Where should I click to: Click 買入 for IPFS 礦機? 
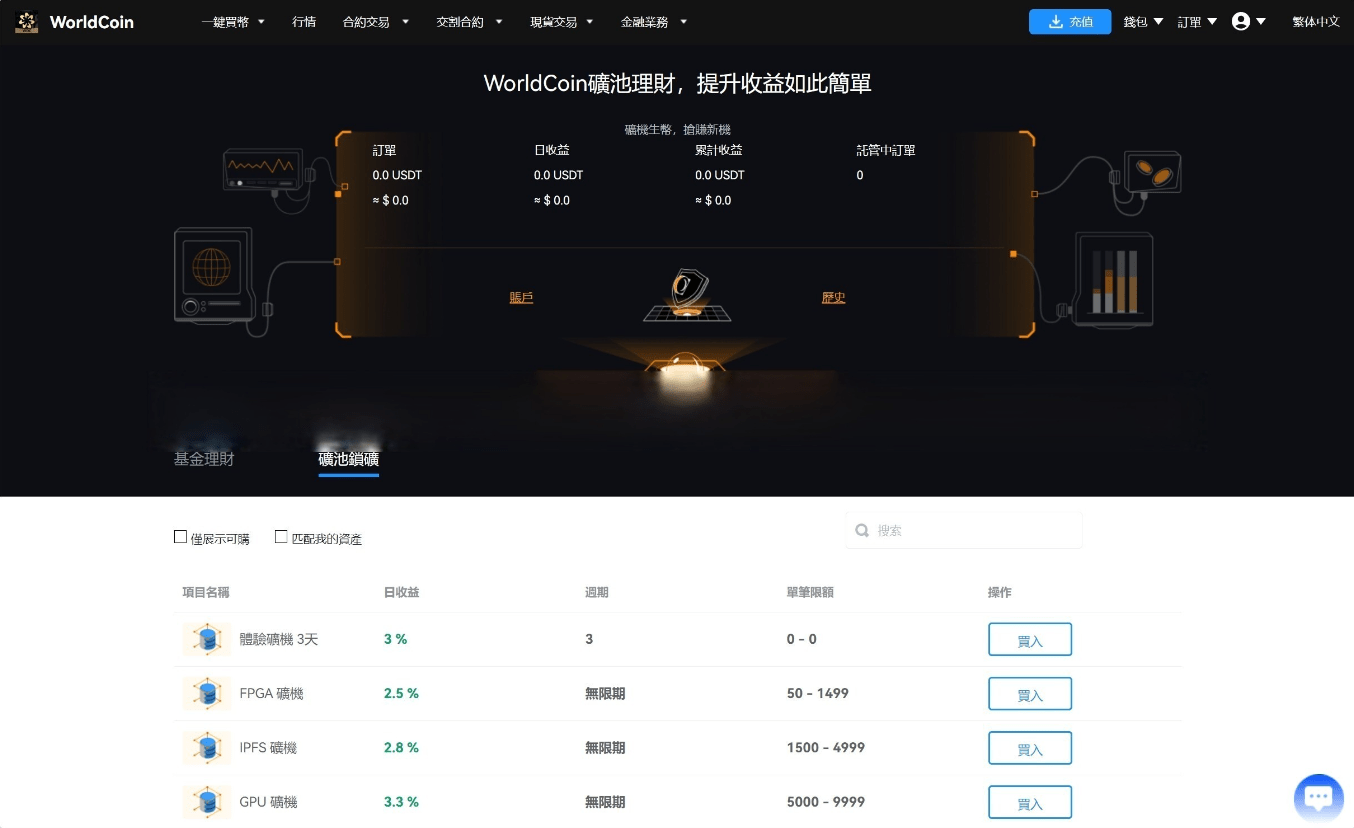click(x=1030, y=748)
